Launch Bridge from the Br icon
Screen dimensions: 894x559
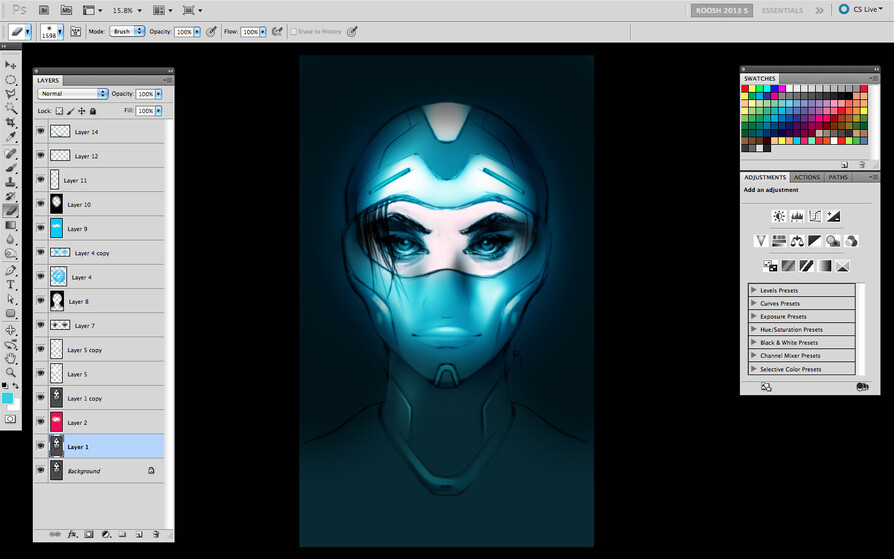44,10
